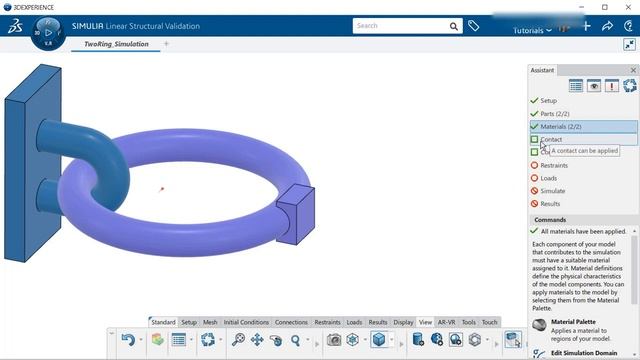Image resolution: width=640 pixels, height=360 pixels.
Task: Toggle the Assistant eye visibility icon
Action: [593, 86]
